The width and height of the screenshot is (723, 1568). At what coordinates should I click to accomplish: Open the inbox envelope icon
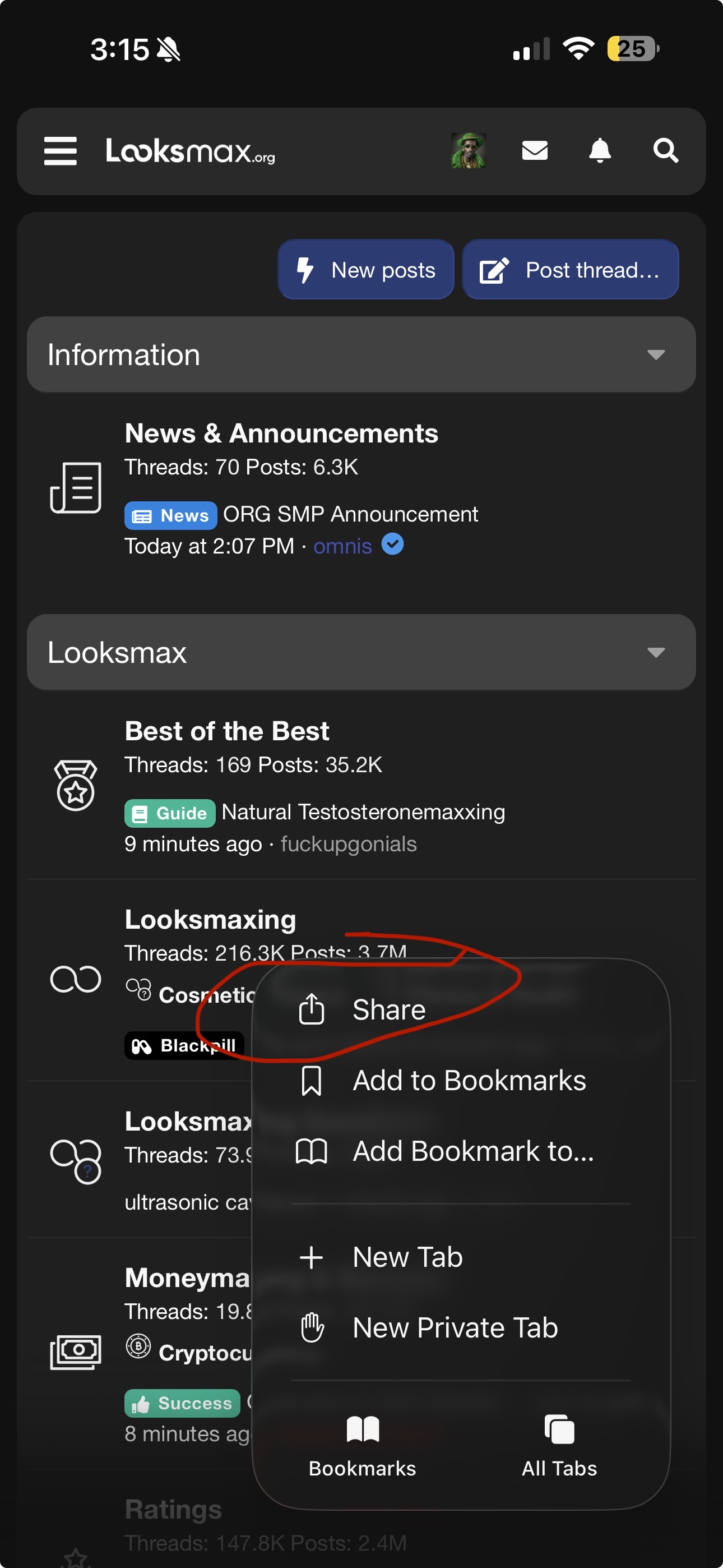534,151
